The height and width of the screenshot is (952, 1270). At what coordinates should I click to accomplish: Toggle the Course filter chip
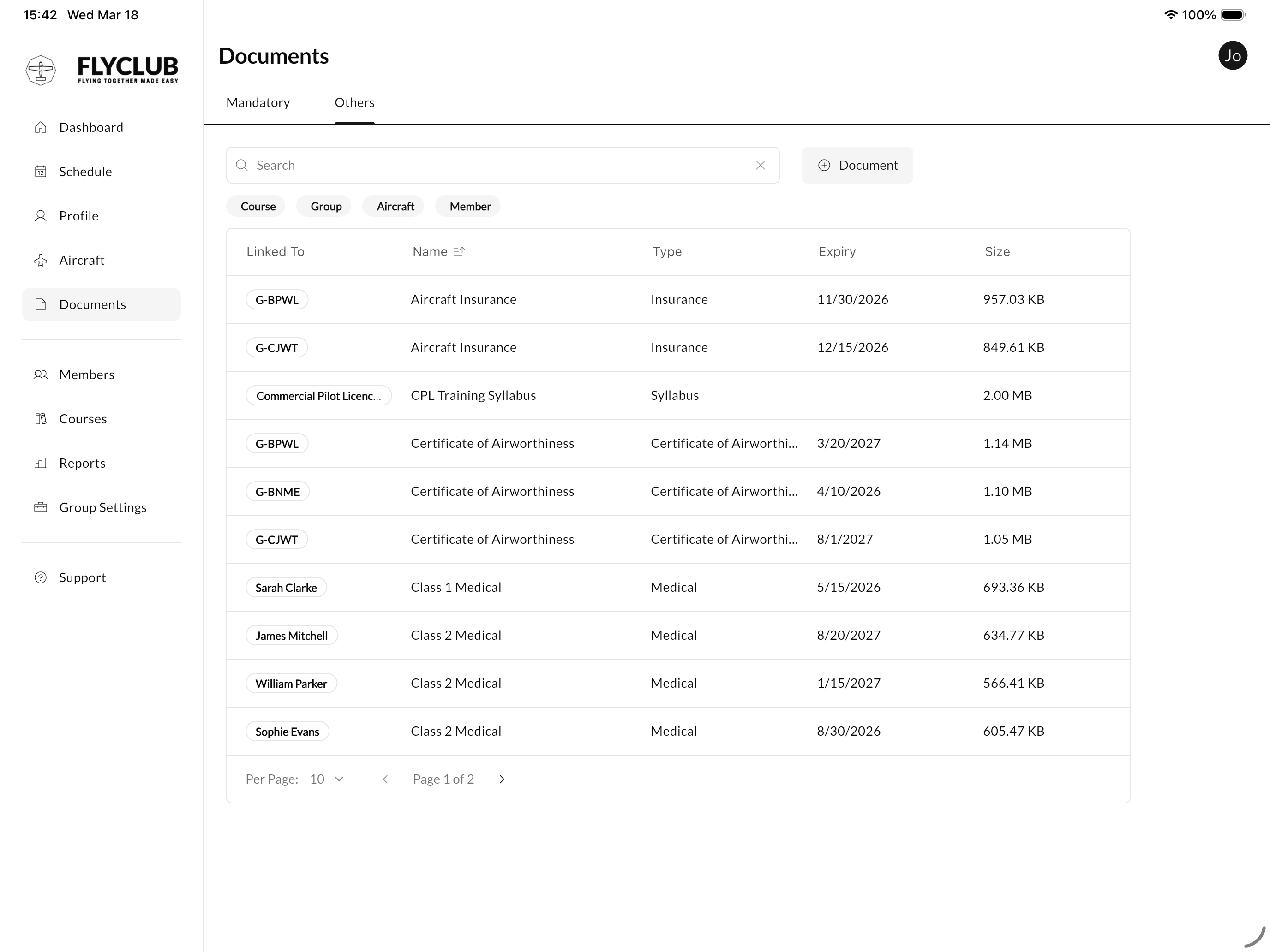coord(256,206)
